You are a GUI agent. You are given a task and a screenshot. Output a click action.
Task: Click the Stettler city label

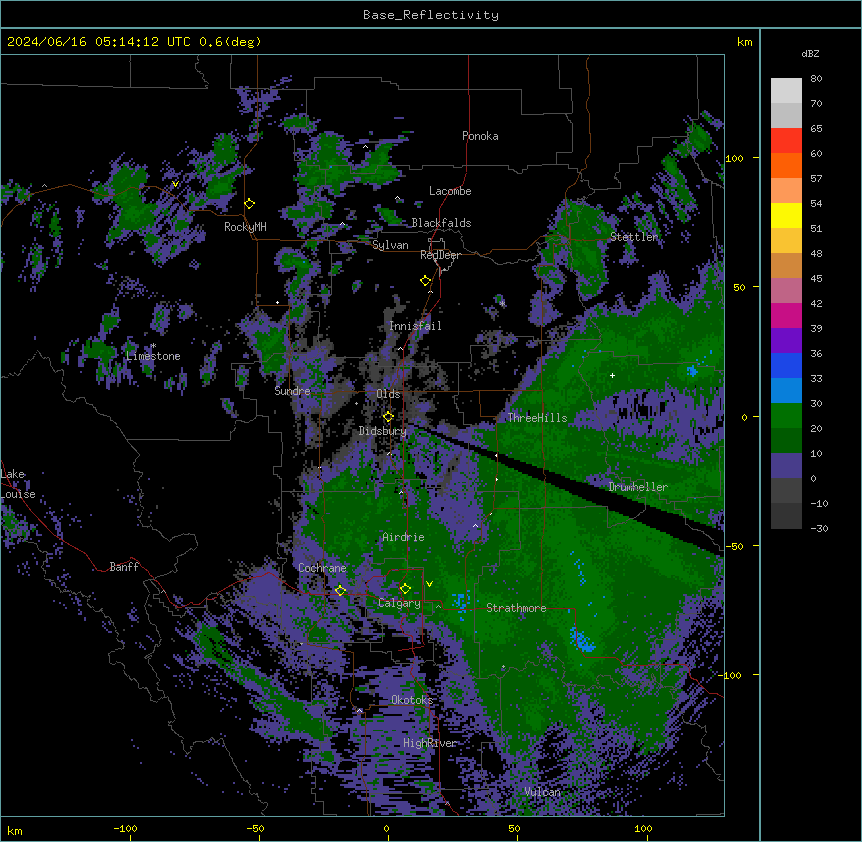click(634, 237)
